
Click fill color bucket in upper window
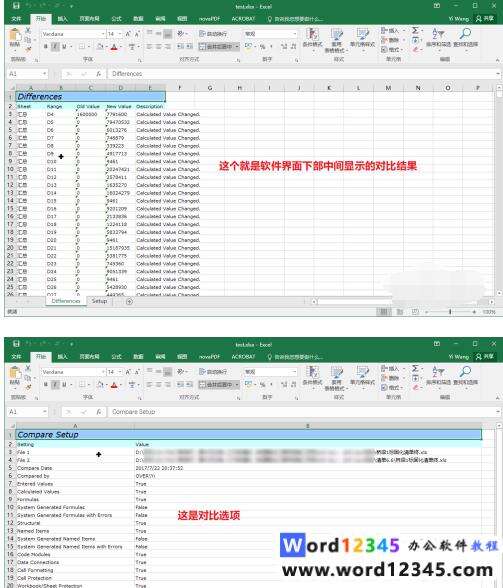coord(100,47)
